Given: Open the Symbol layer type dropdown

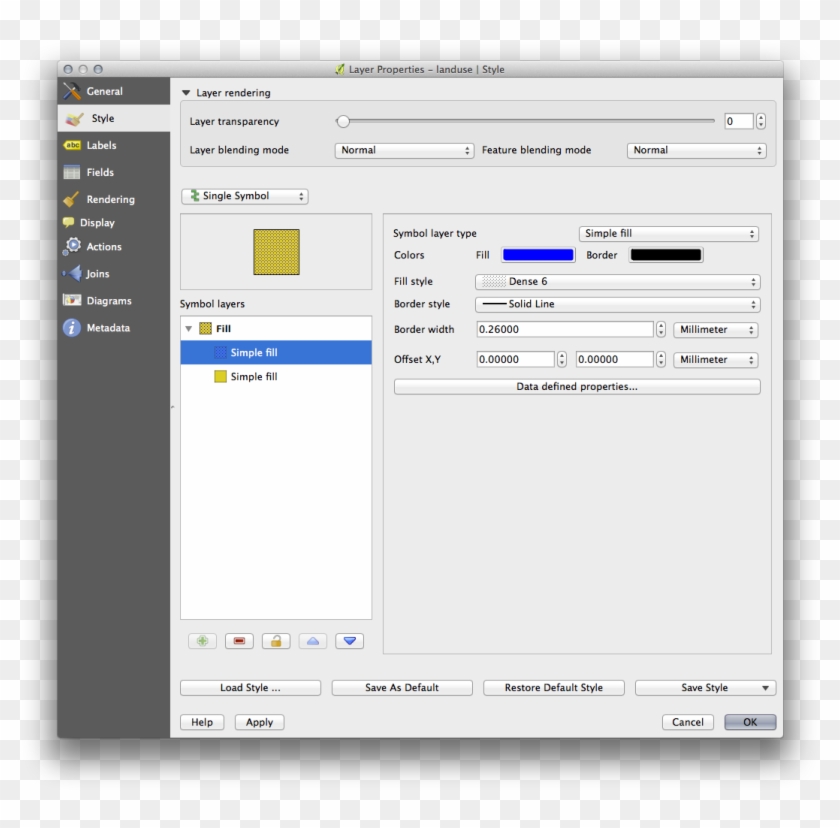Looking at the screenshot, I should (x=668, y=233).
